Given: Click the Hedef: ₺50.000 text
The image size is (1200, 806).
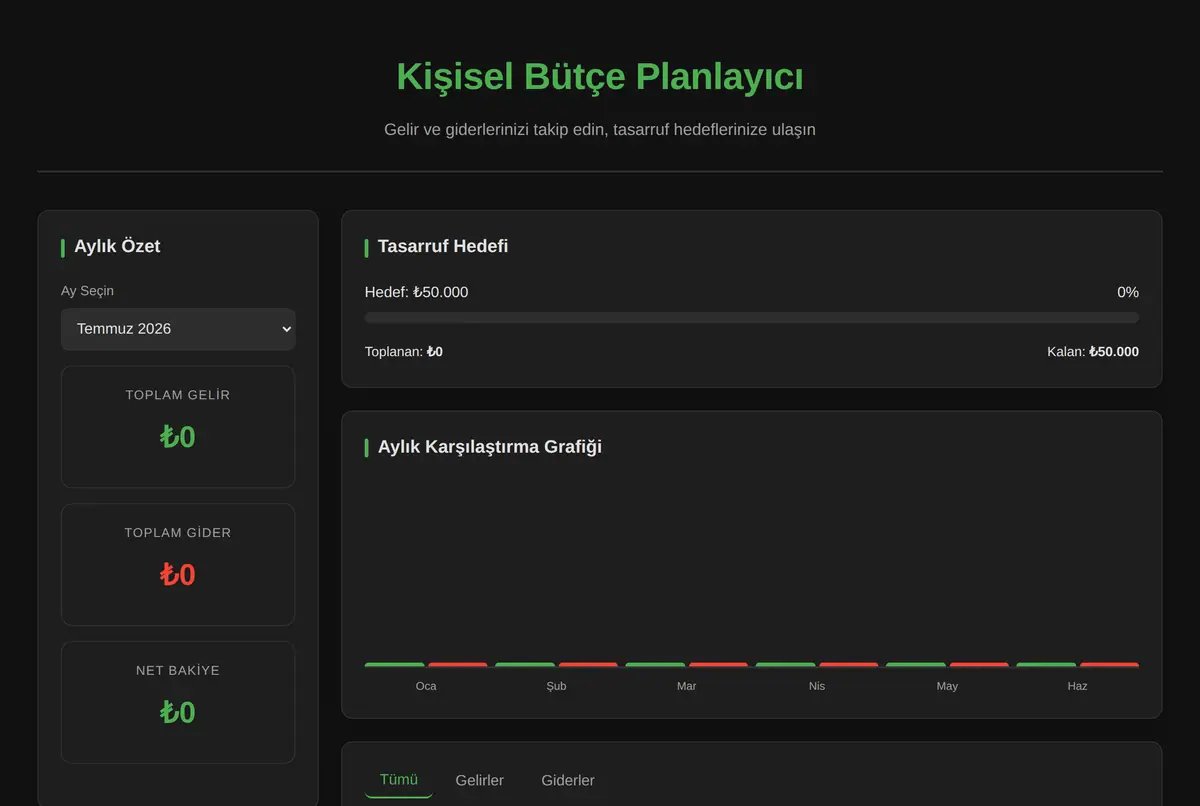Looking at the screenshot, I should [416, 292].
